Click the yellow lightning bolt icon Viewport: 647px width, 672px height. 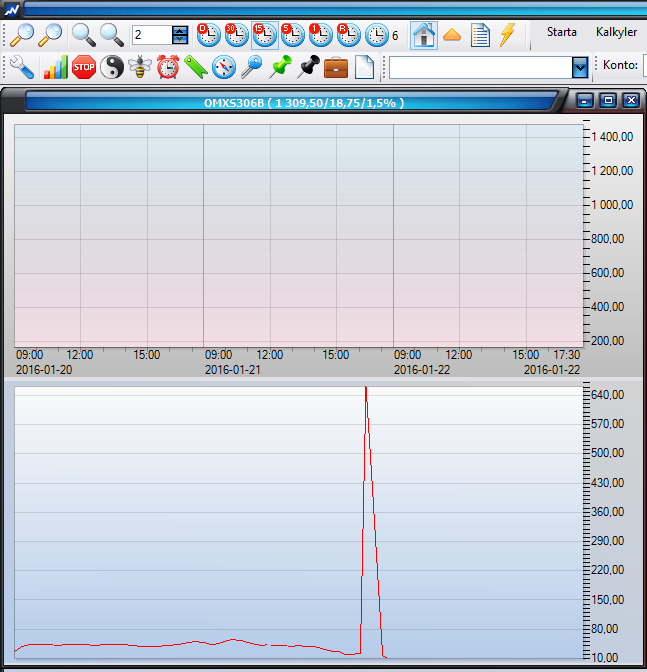[x=507, y=35]
